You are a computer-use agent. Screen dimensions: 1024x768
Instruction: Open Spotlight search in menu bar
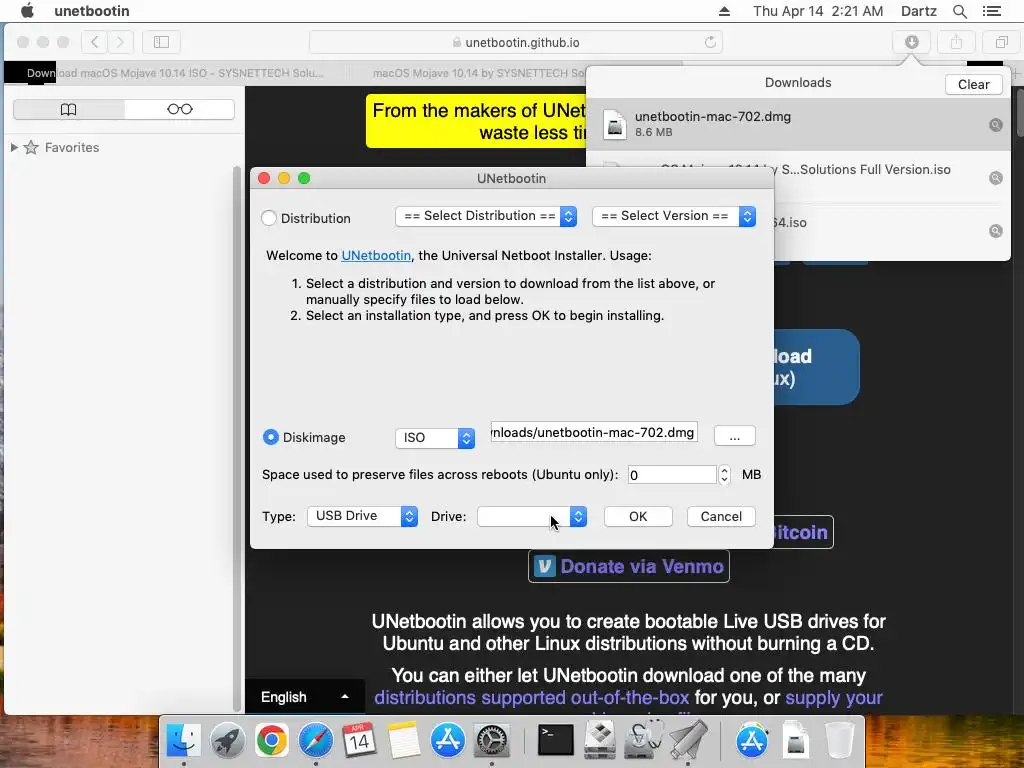pos(959,11)
